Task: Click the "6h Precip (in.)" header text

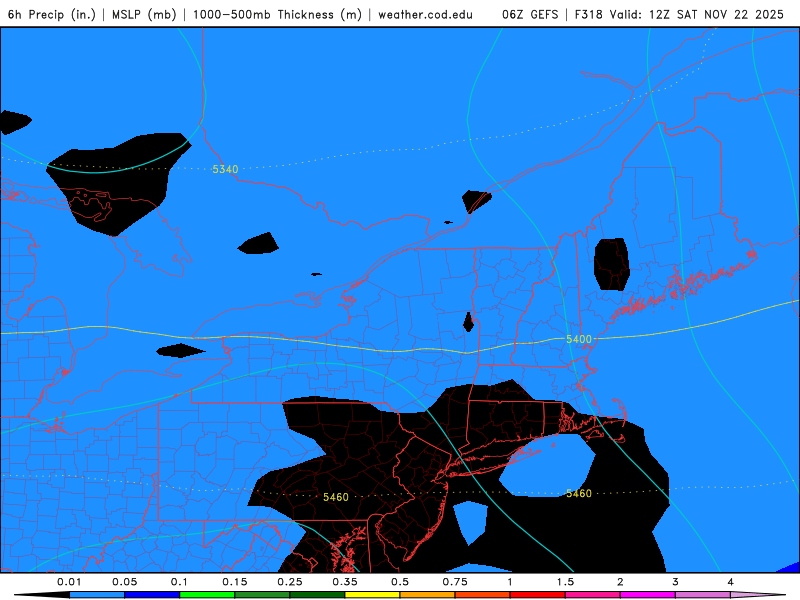Action: pyautogui.click(x=52, y=14)
